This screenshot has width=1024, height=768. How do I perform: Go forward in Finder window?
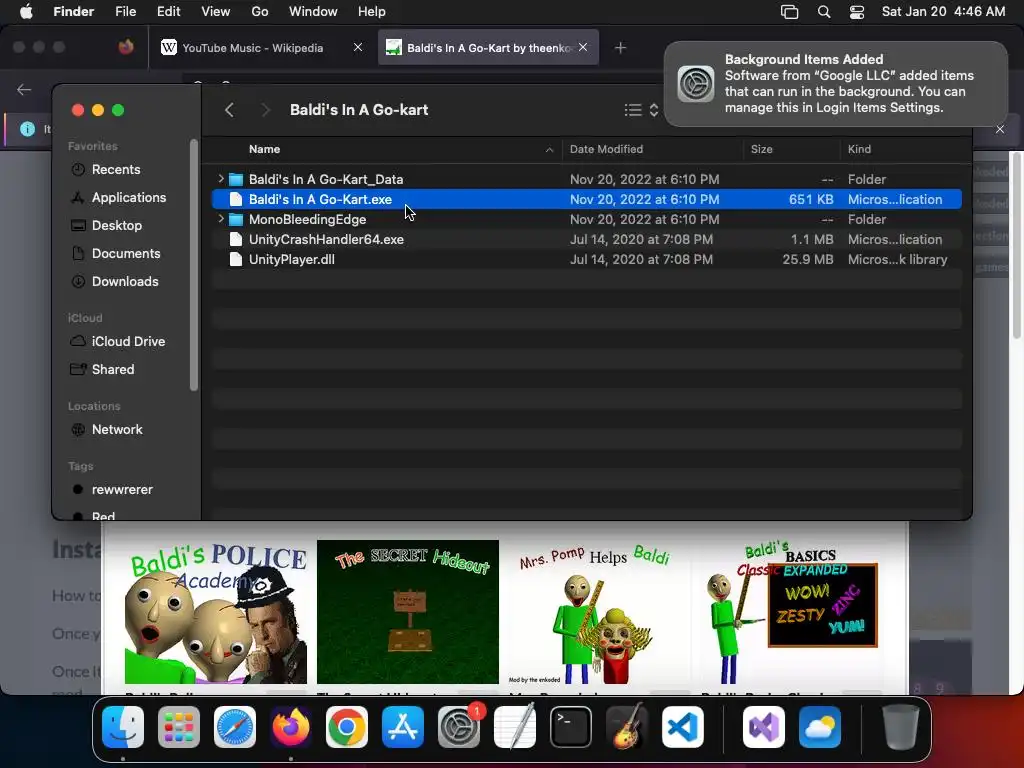click(x=265, y=110)
